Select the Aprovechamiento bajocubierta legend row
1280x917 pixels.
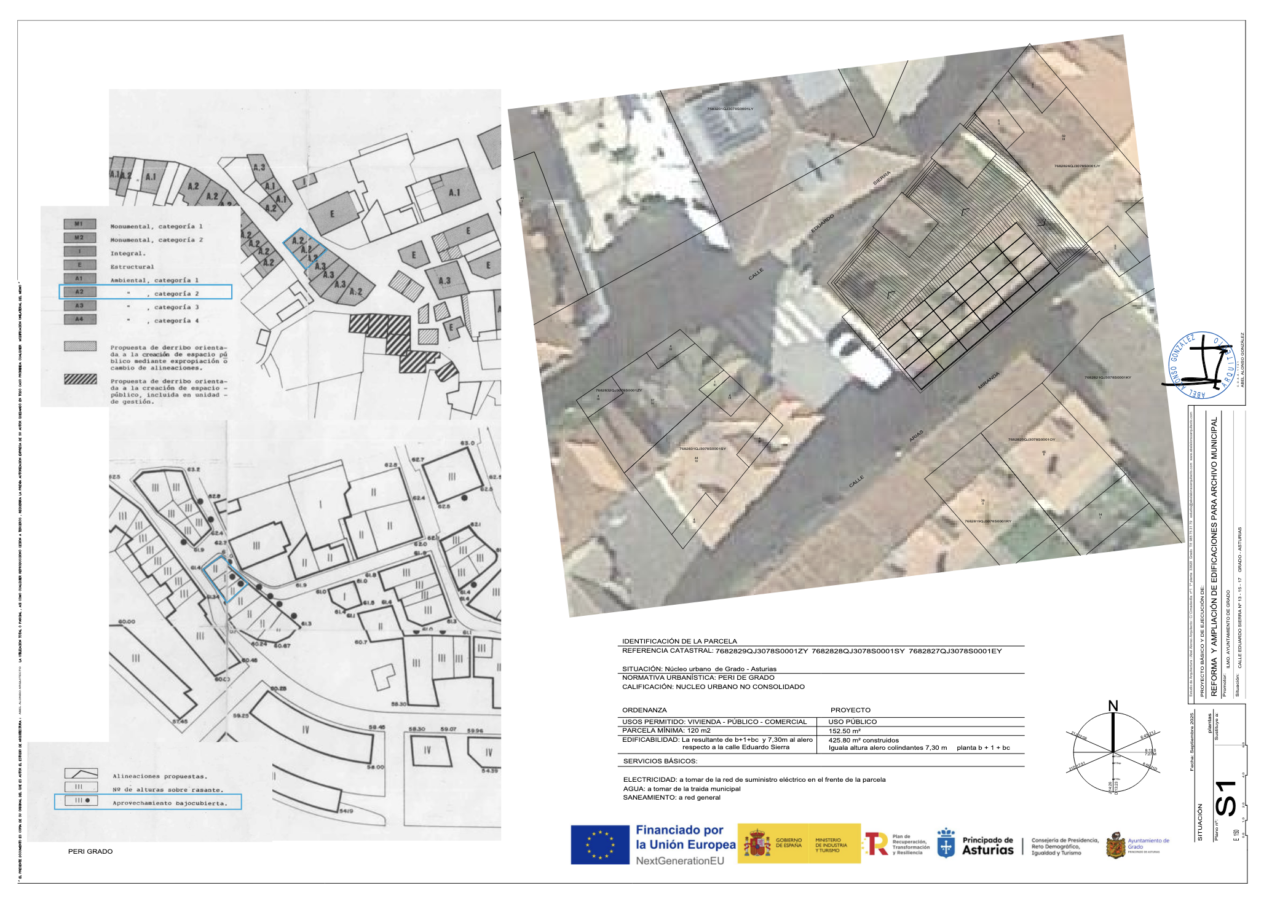(x=147, y=801)
